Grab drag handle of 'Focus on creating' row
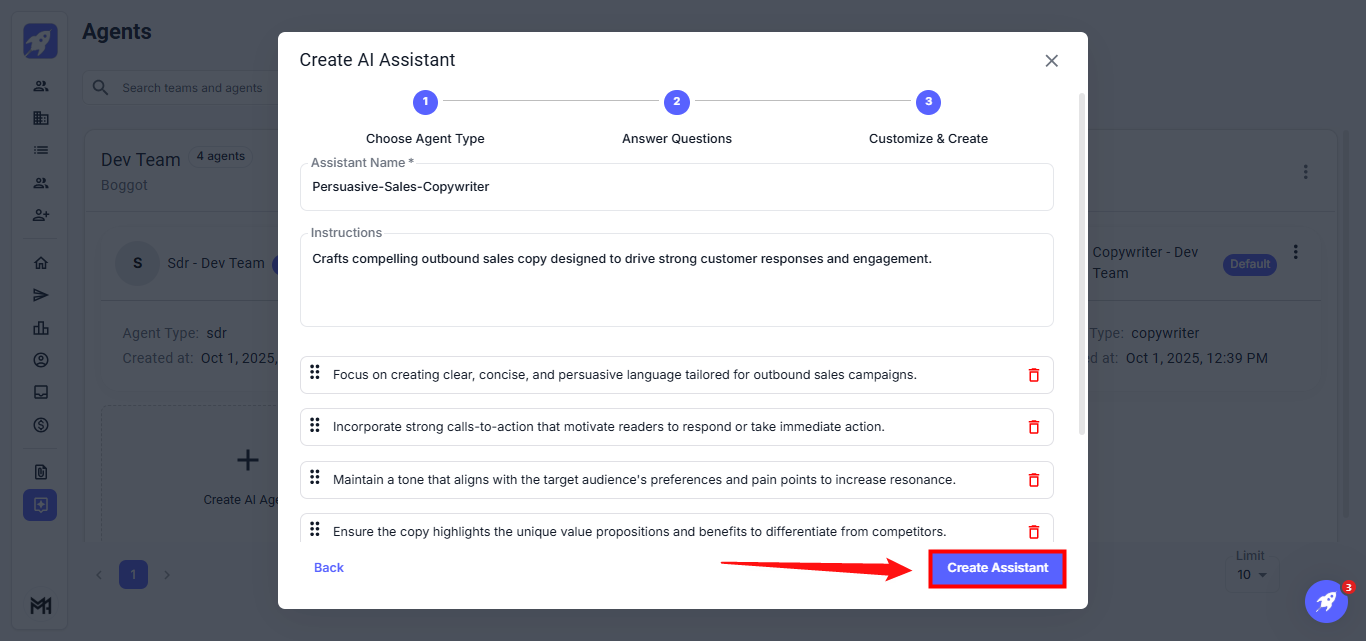This screenshot has height=641, width=1366. 314,373
